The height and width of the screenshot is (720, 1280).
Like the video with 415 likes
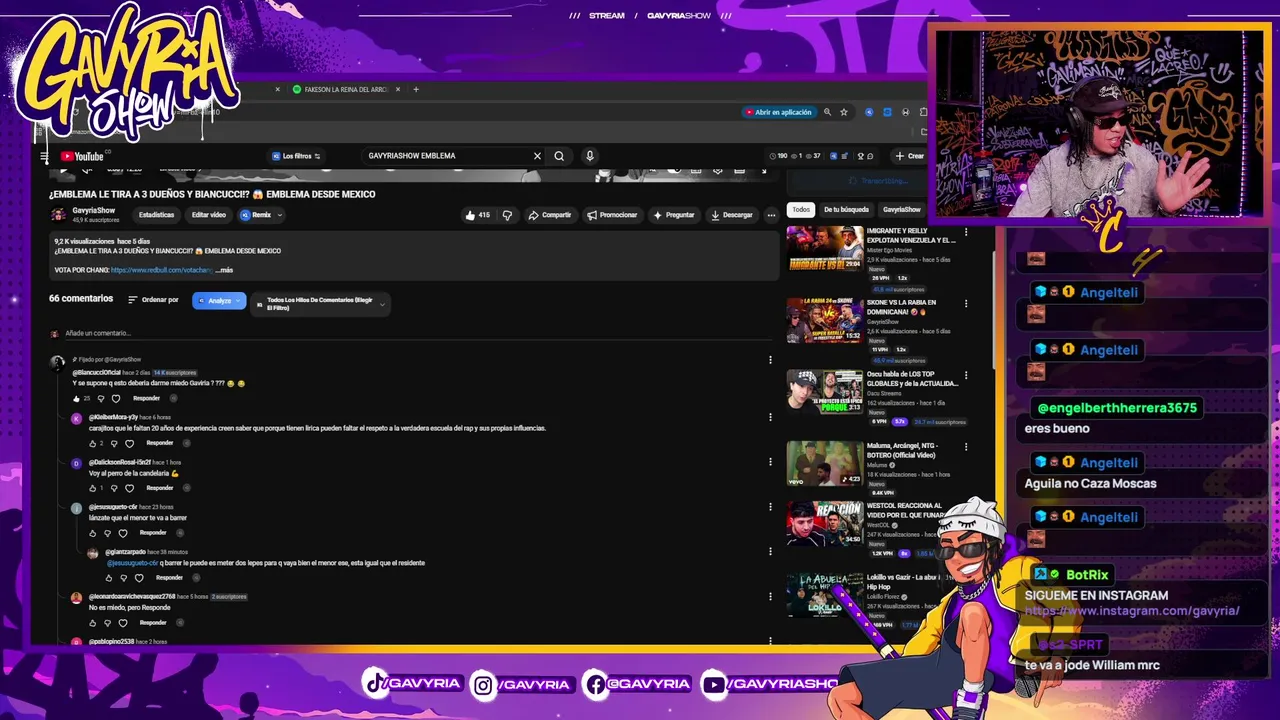click(x=477, y=215)
